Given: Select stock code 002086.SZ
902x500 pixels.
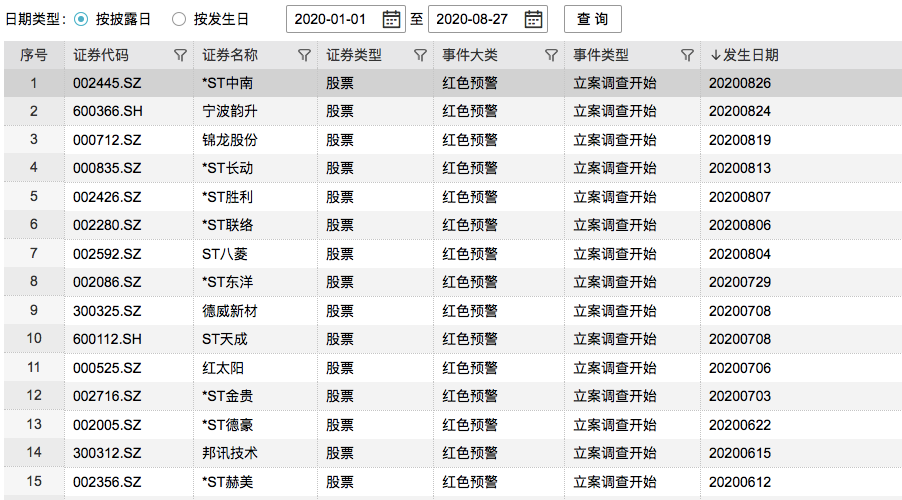Looking at the screenshot, I should point(107,282).
